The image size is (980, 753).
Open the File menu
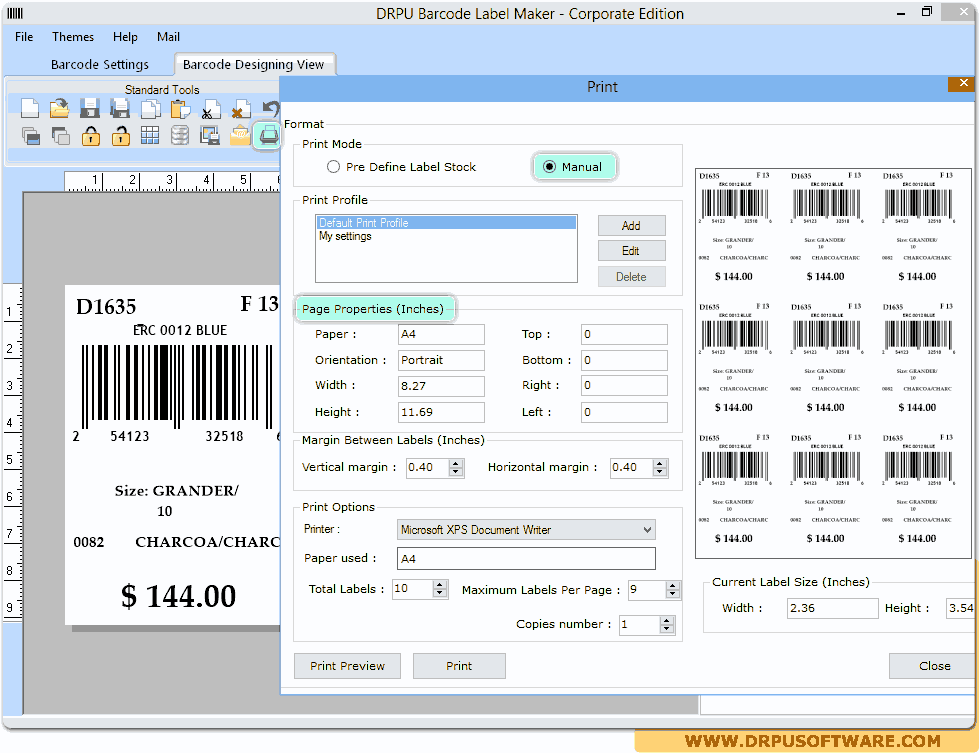pos(24,37)
